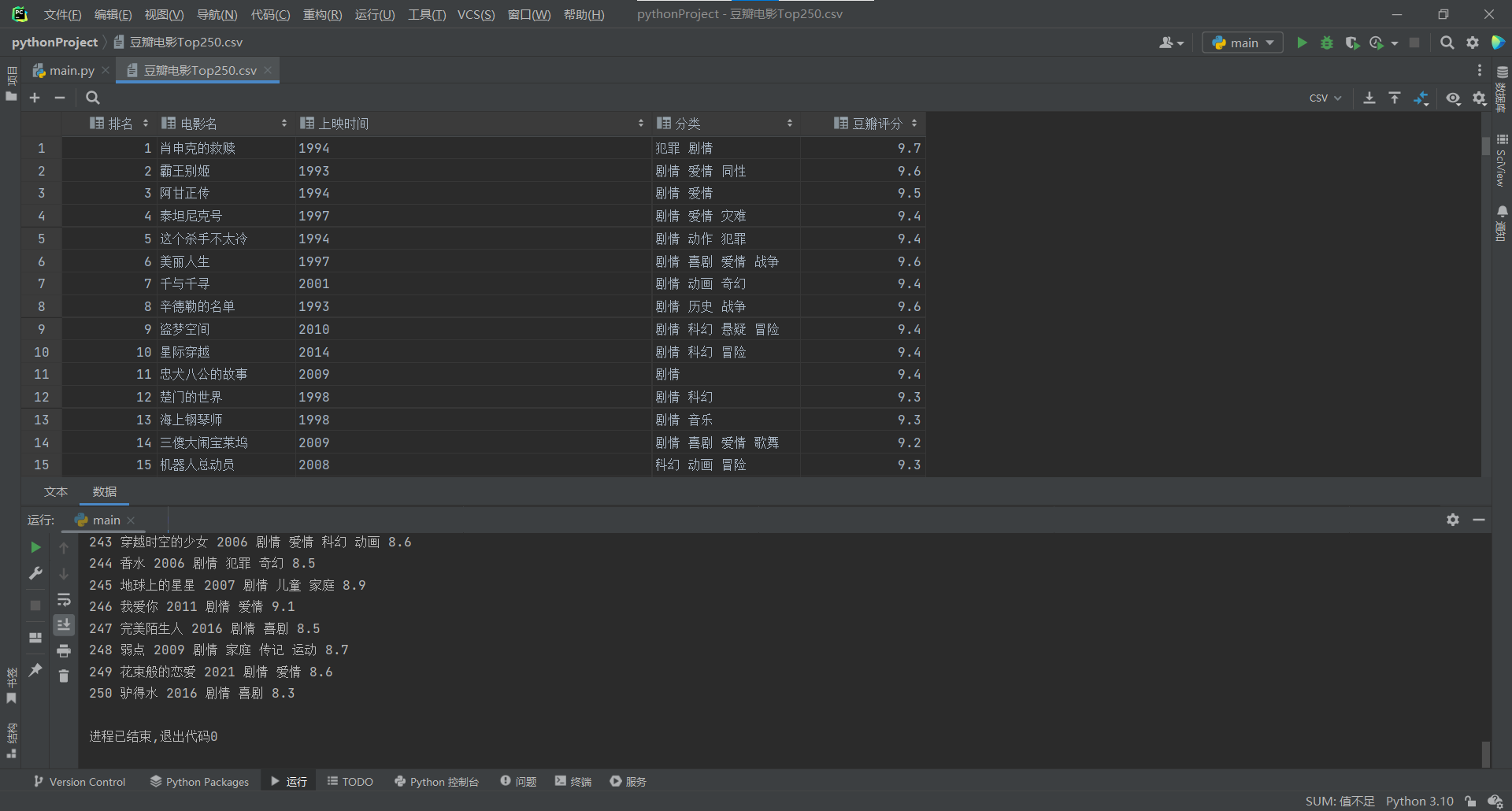The image size is (1512, 811).
Task: Open table settings gear icon
Action: tap(1480, 98)
